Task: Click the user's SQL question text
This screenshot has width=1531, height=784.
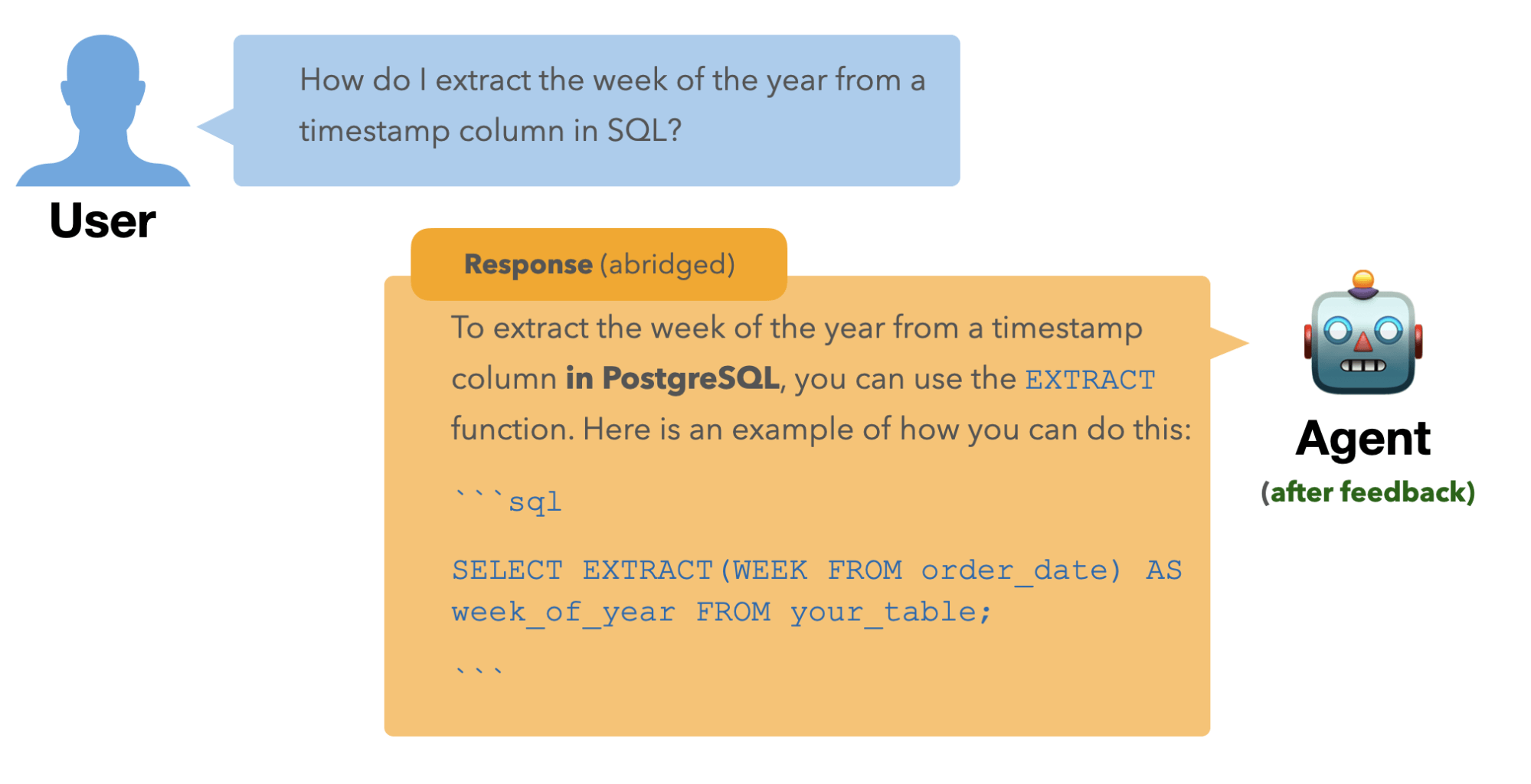Action: [x=611, y=106]
